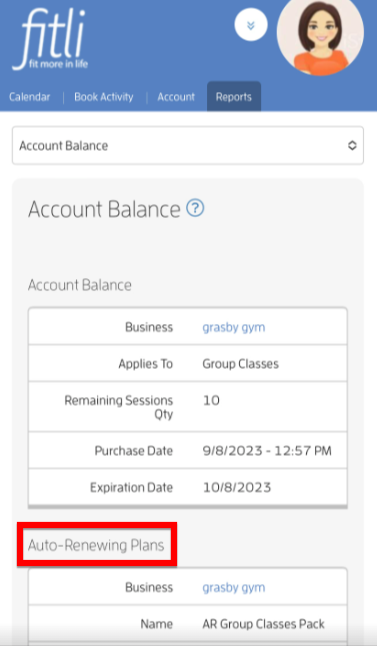Select AR Group Classes Pack name
This screenshot has width=377, height=646.
coord(263,624)
